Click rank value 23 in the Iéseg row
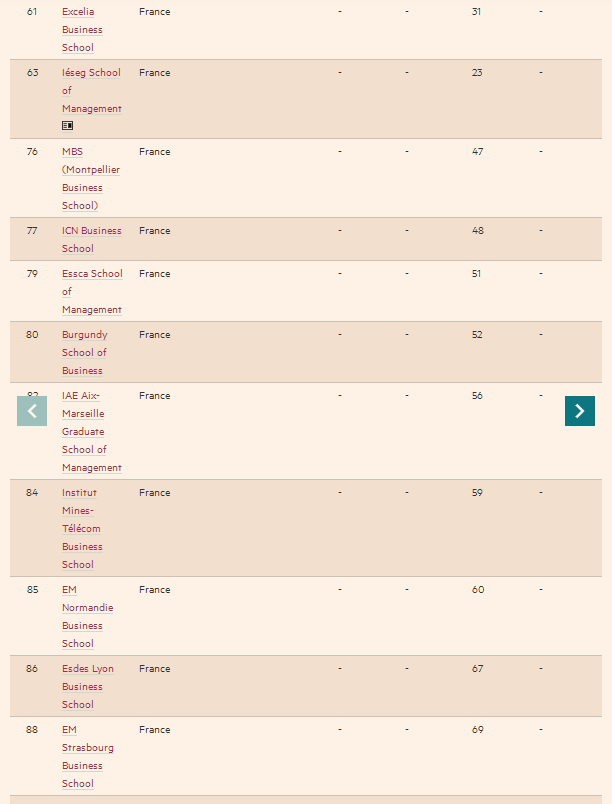 (x=477, y=73)
